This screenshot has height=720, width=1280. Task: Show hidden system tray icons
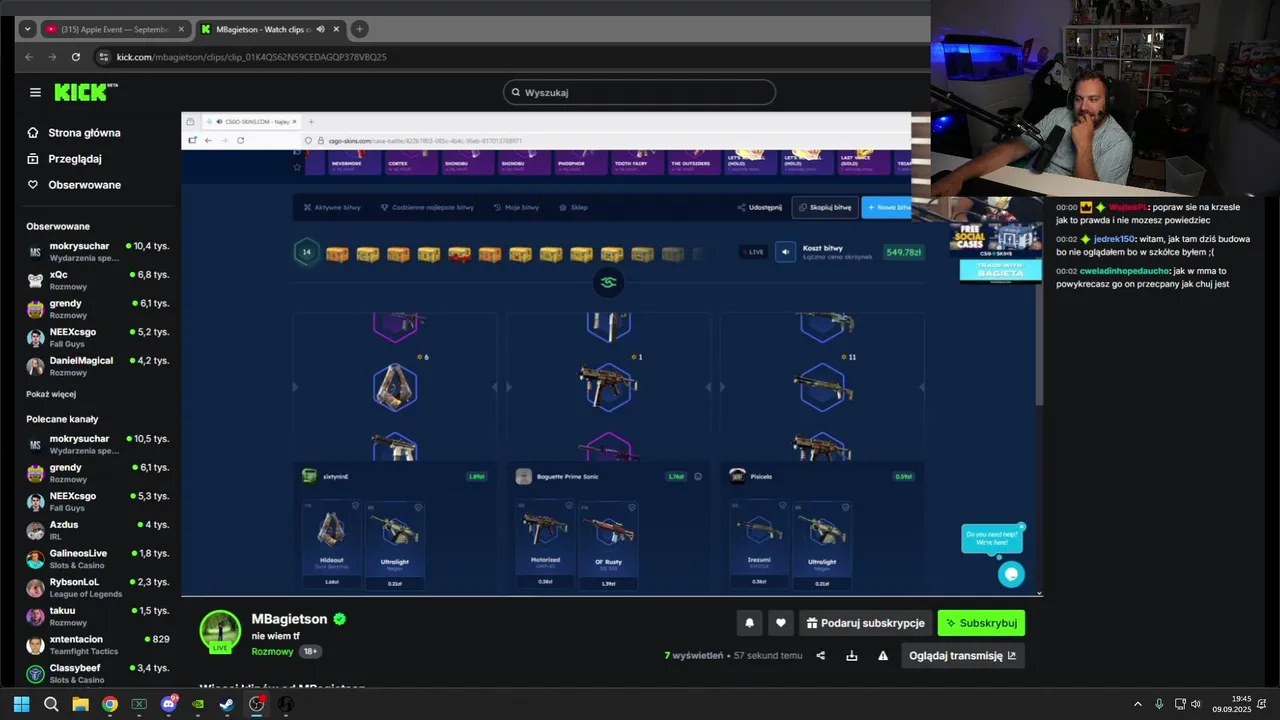coord(1137,704)
